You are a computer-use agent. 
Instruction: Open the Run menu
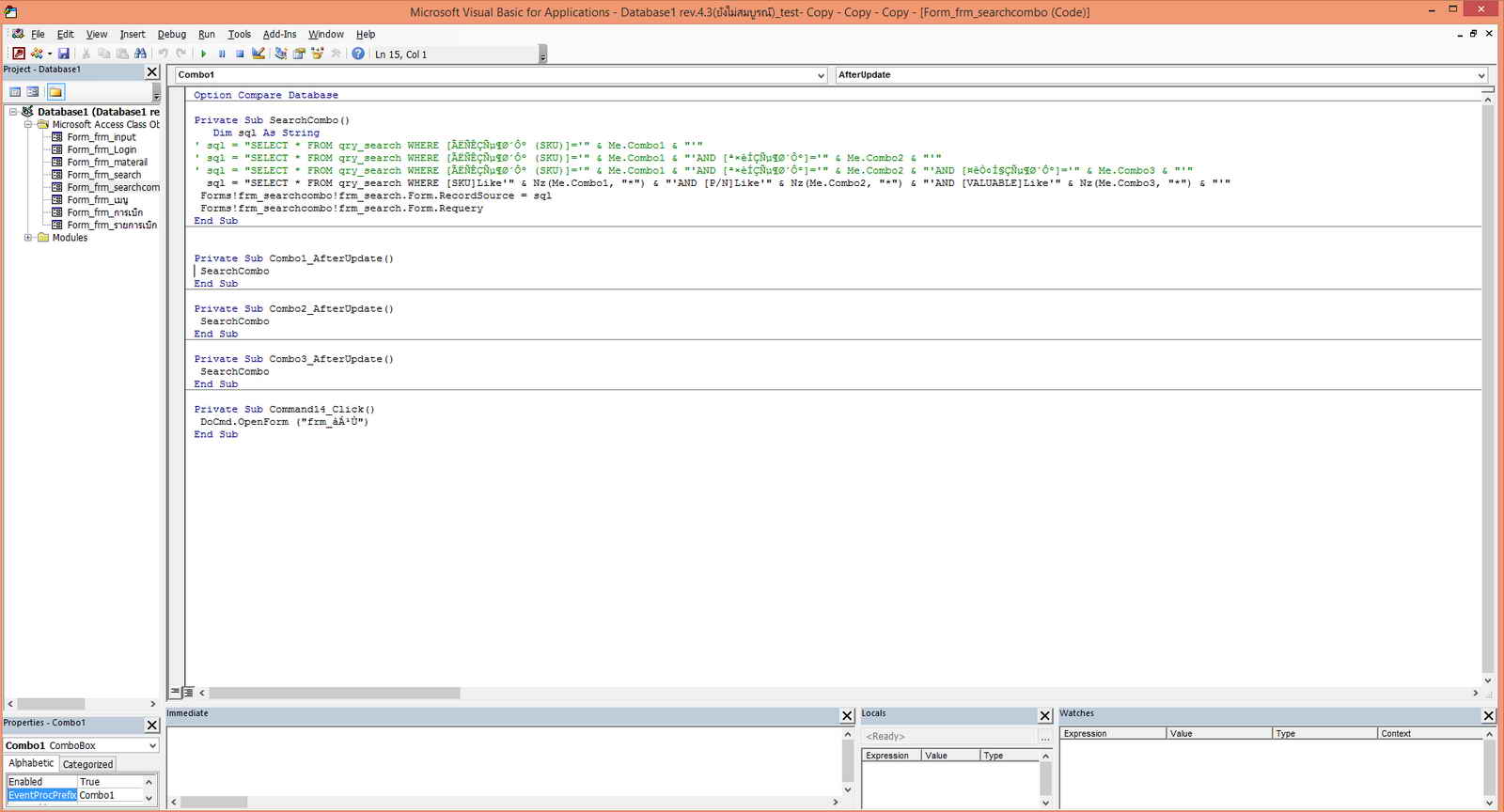point(207,34)
